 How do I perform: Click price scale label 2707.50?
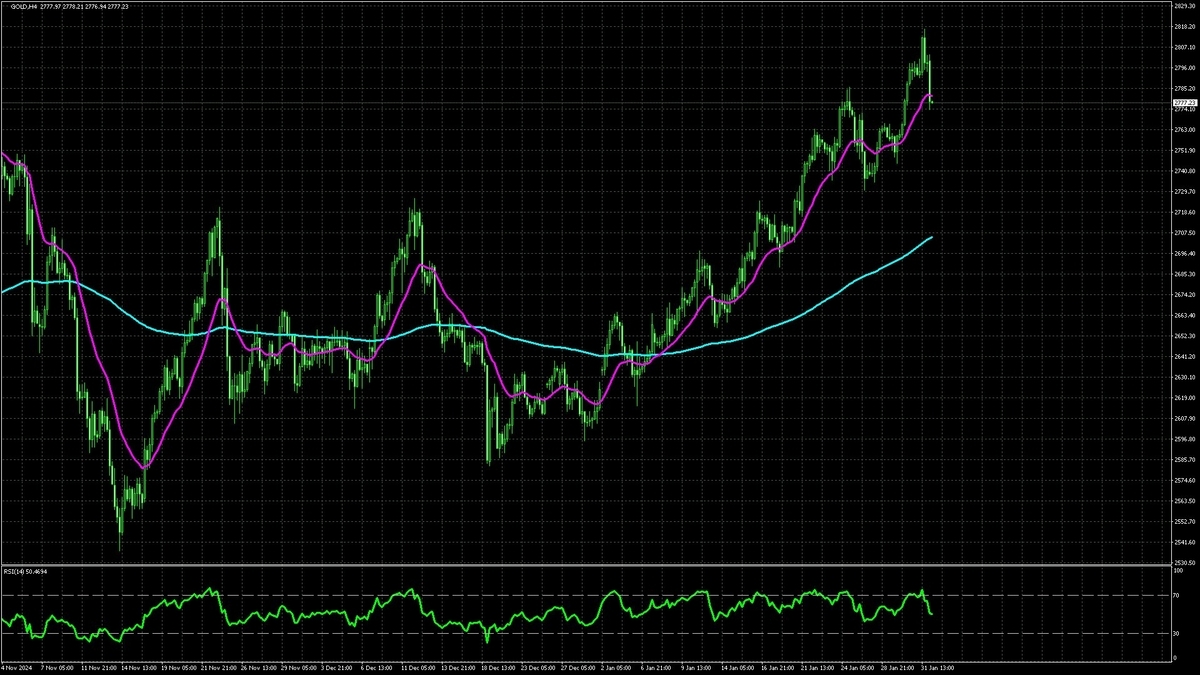tap(1184, 233)
